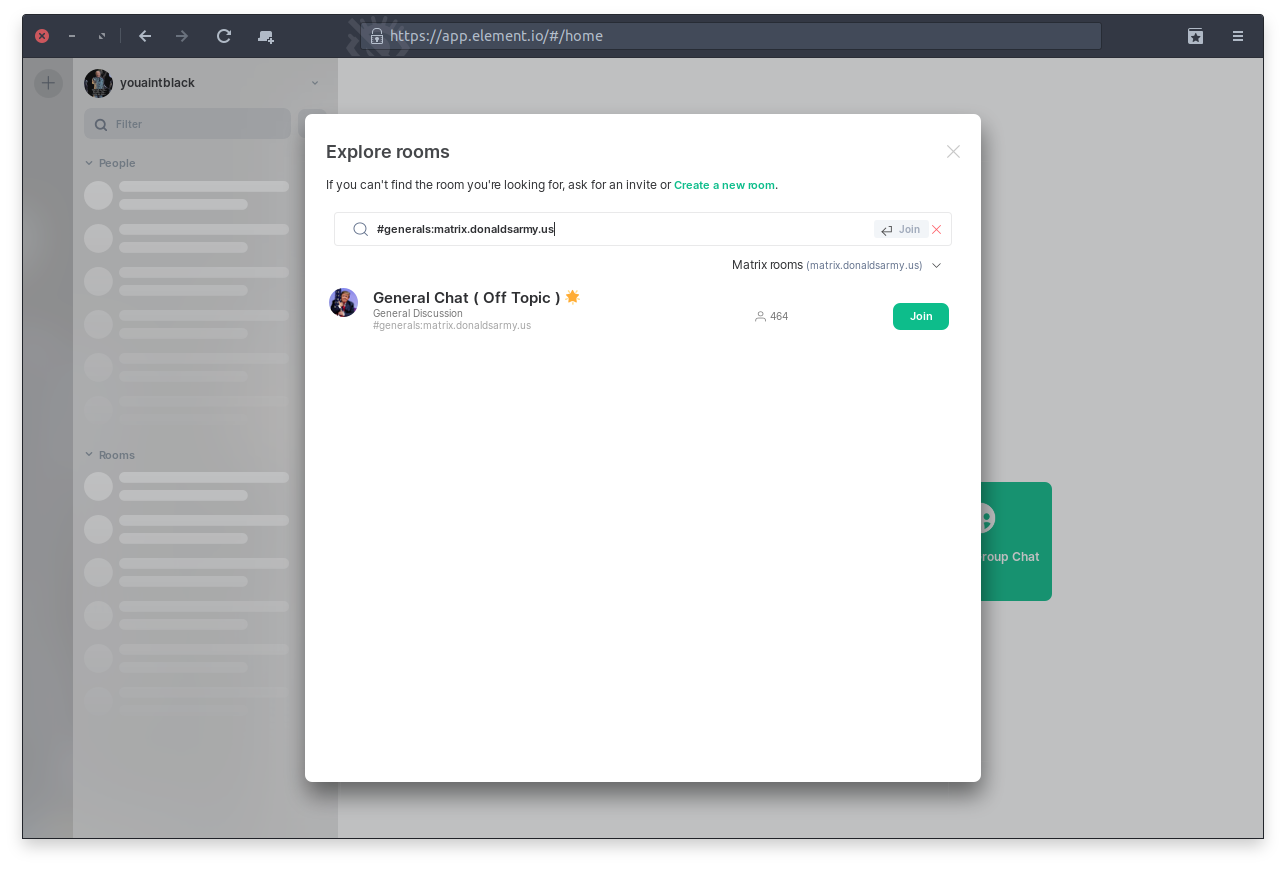Click the General Discussion topic text
Screen dimensions: 1286x869
[418, 313]
